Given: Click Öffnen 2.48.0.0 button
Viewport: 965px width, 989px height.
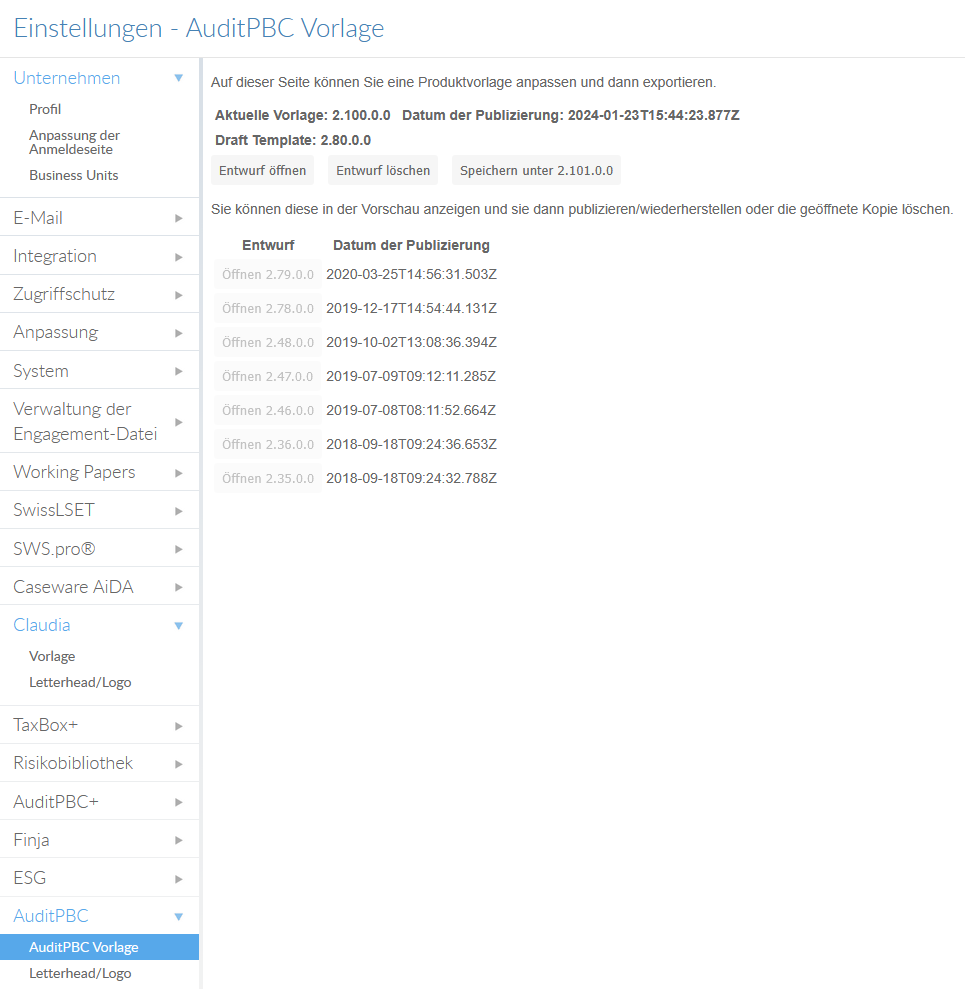Looking at the screenshot, I should (267, 342).
